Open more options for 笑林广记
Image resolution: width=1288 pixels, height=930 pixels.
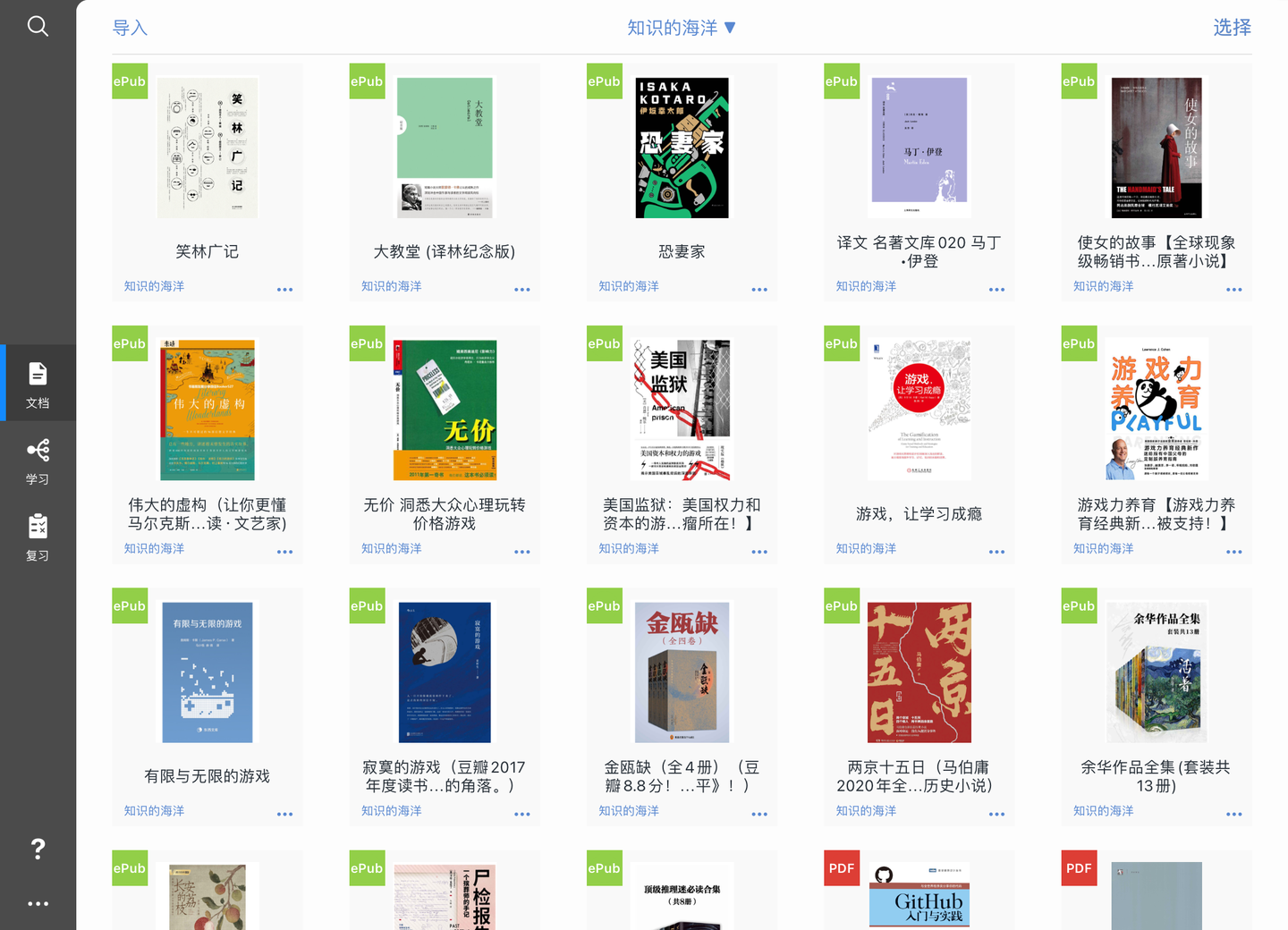click(284, 290)
